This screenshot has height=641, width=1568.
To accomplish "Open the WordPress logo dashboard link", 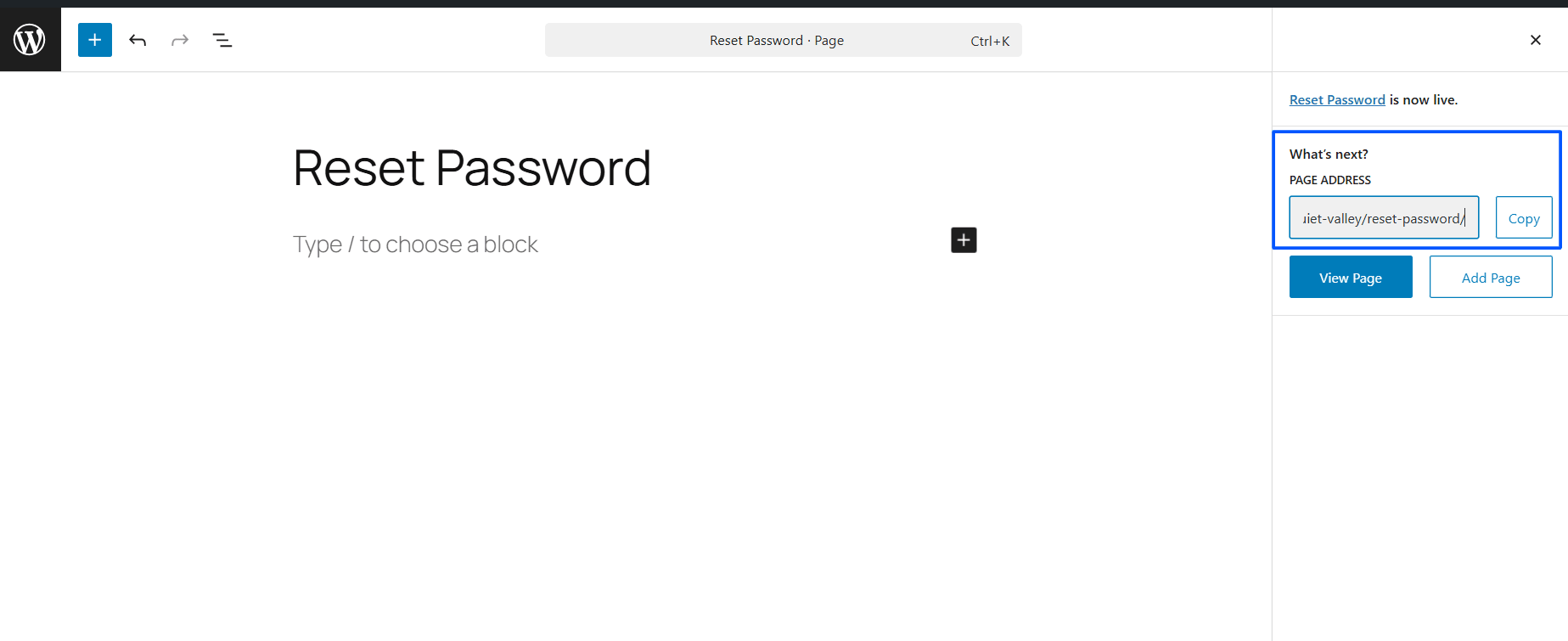I will pyautogui.click(x=30, y=40).
